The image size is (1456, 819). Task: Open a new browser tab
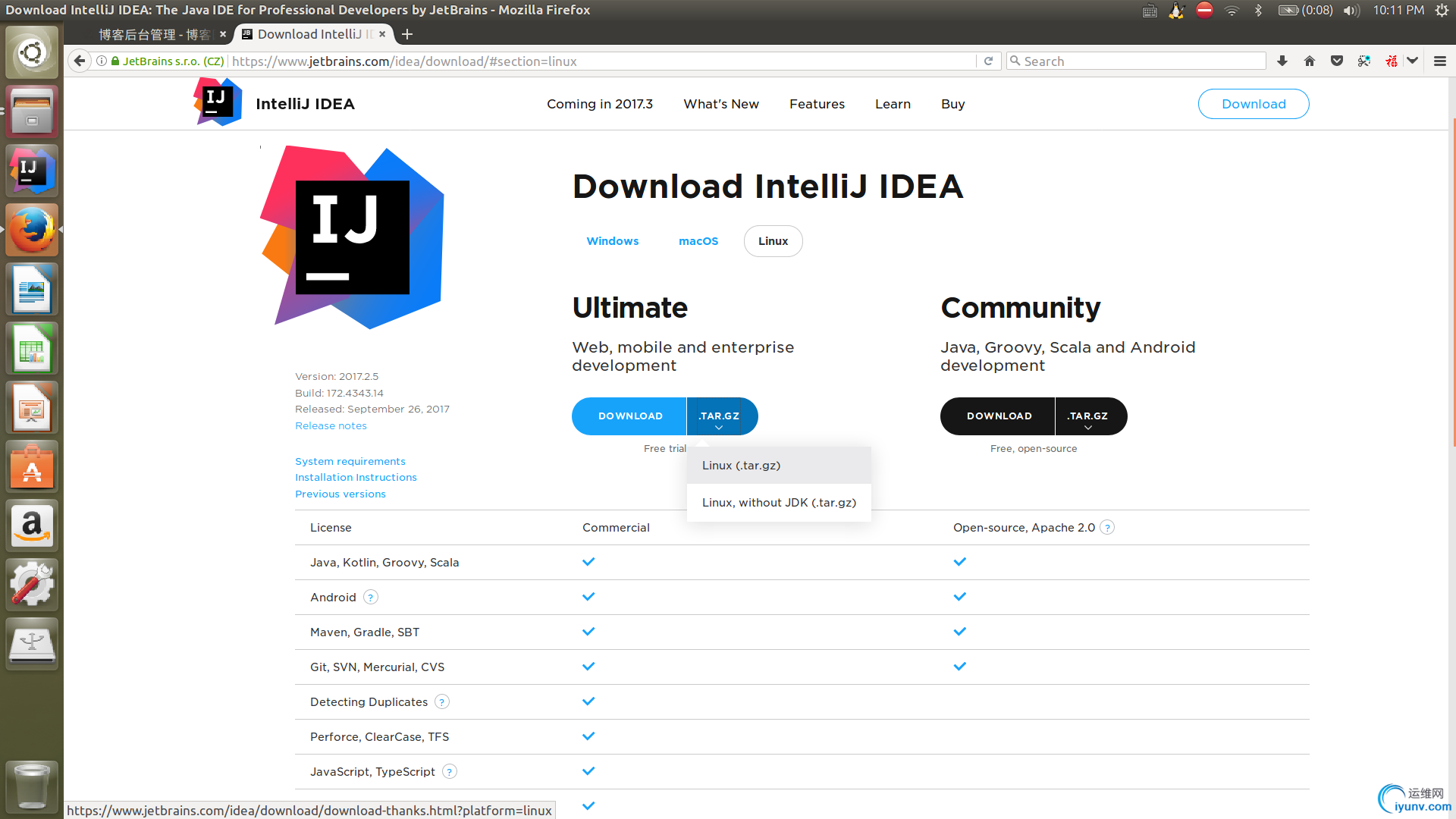[407, 34]
